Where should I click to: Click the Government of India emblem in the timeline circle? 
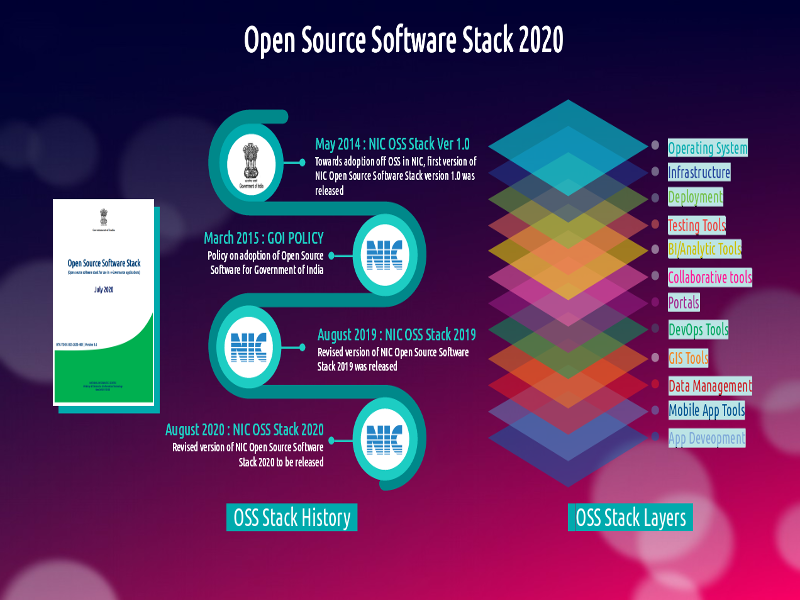[x=252, y=165]
